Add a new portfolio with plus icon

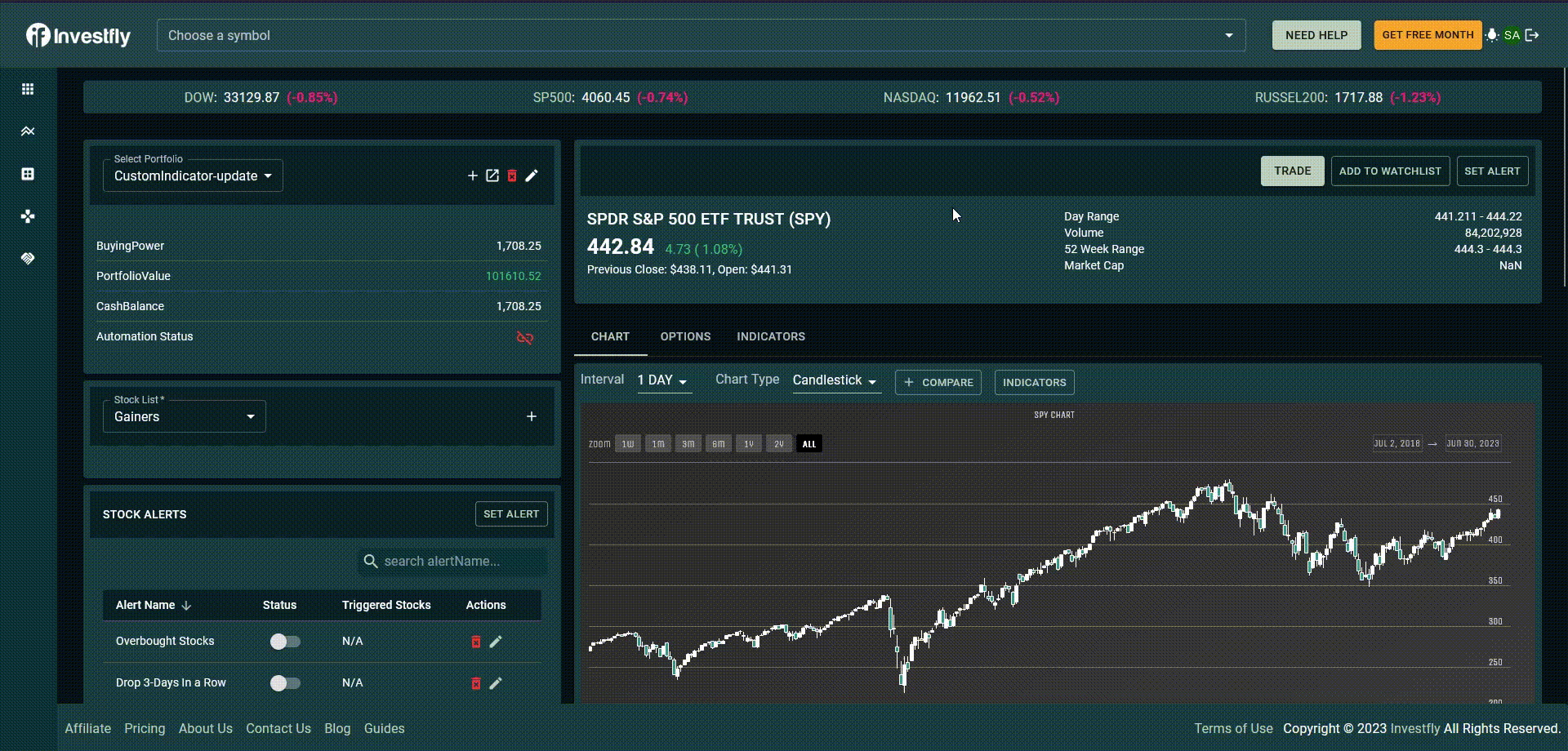point(472,176)
